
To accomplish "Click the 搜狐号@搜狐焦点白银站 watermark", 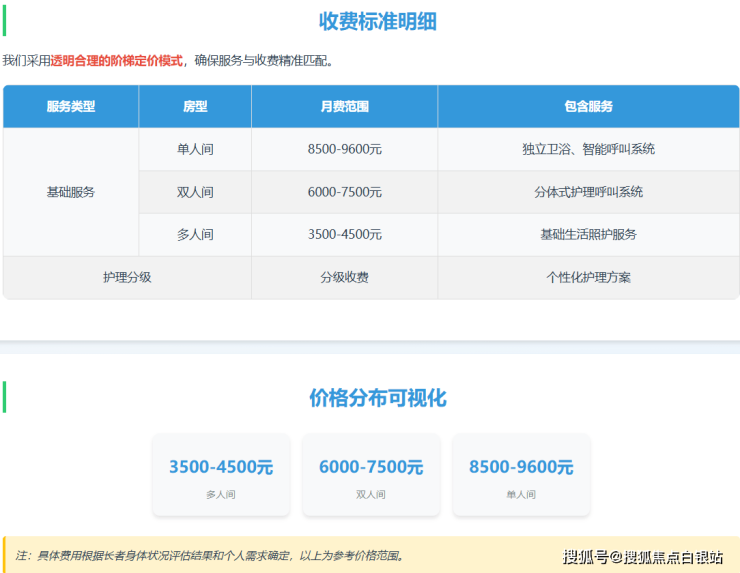I will click(x=642, y=557).
